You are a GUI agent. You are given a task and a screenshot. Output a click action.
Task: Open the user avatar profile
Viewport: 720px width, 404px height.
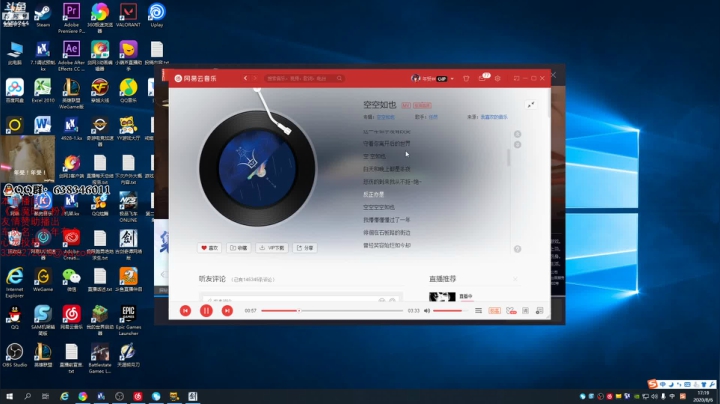(416, 79)
